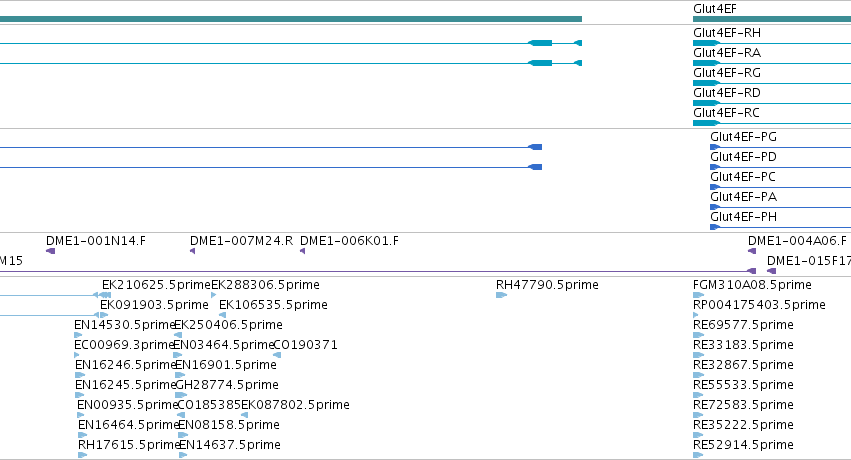This screenshot has height=460, width=851.
Task: Select the DME1-006K01.F arrow marker
Action: tap(302, 251)
